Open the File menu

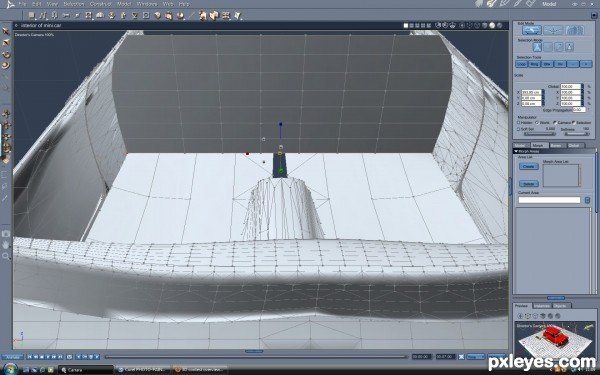pos(23,4)
